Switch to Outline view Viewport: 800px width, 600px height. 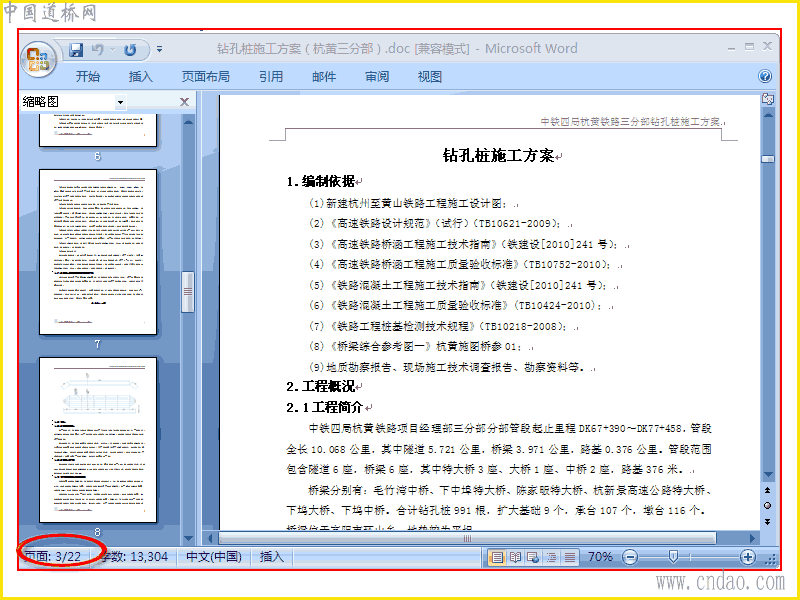point(552,557)
